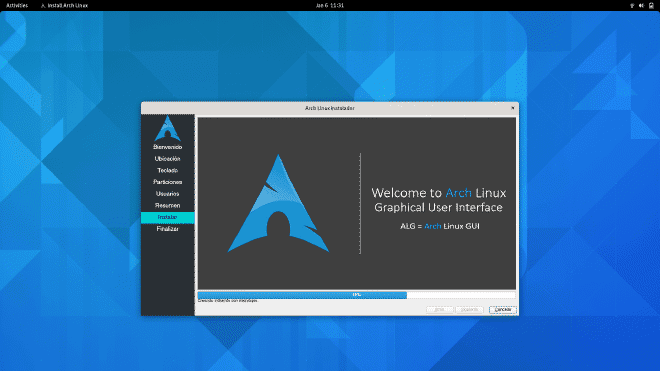Click the Cancelar button
Image resolution: width=660 pixels, height=371 pixels.
[503, 310]
